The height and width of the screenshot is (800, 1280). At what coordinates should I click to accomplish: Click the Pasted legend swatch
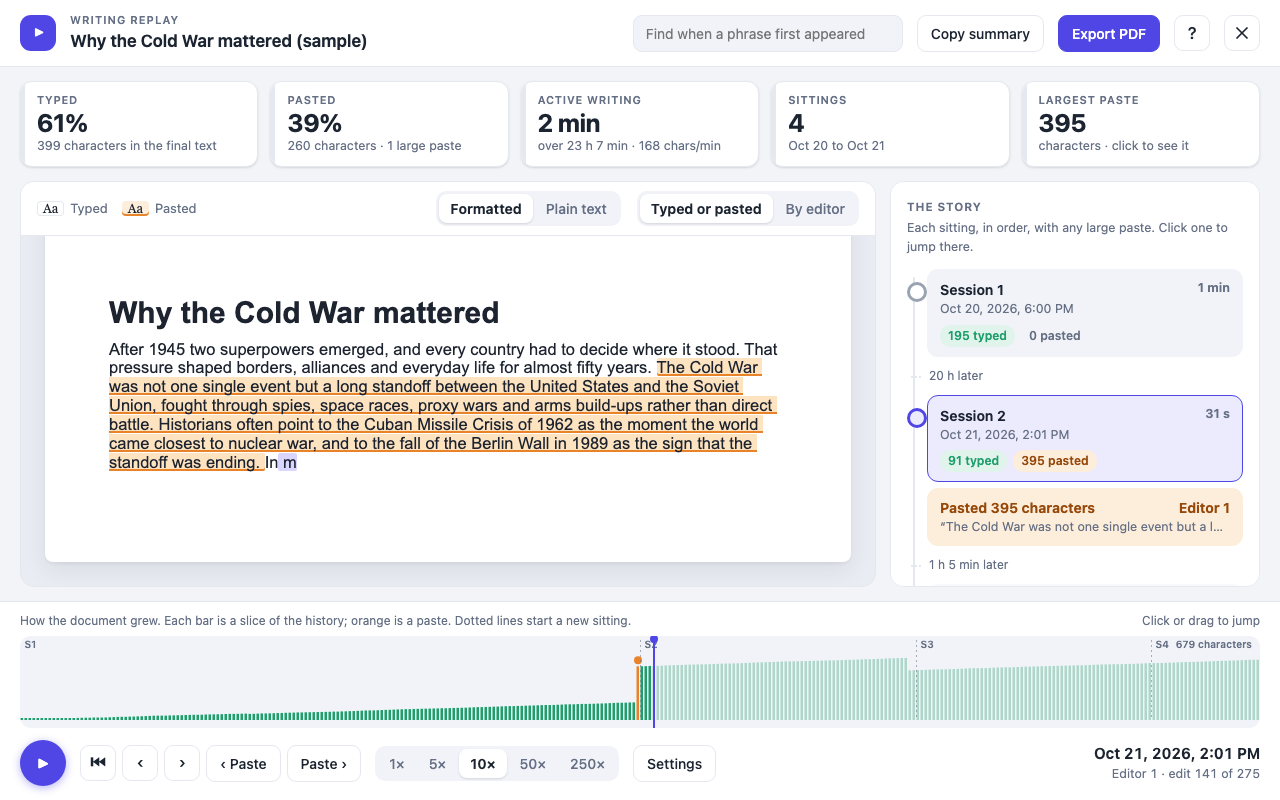(x=136, y=208)
